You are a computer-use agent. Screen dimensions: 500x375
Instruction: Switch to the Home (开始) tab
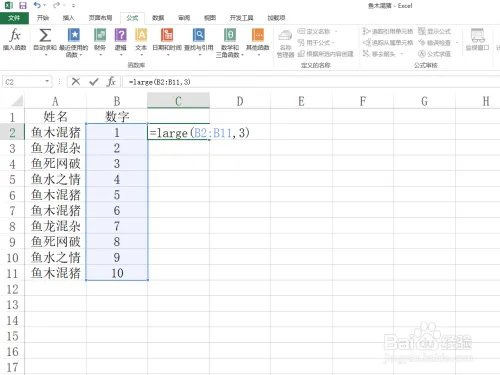(x=43, y=18)
